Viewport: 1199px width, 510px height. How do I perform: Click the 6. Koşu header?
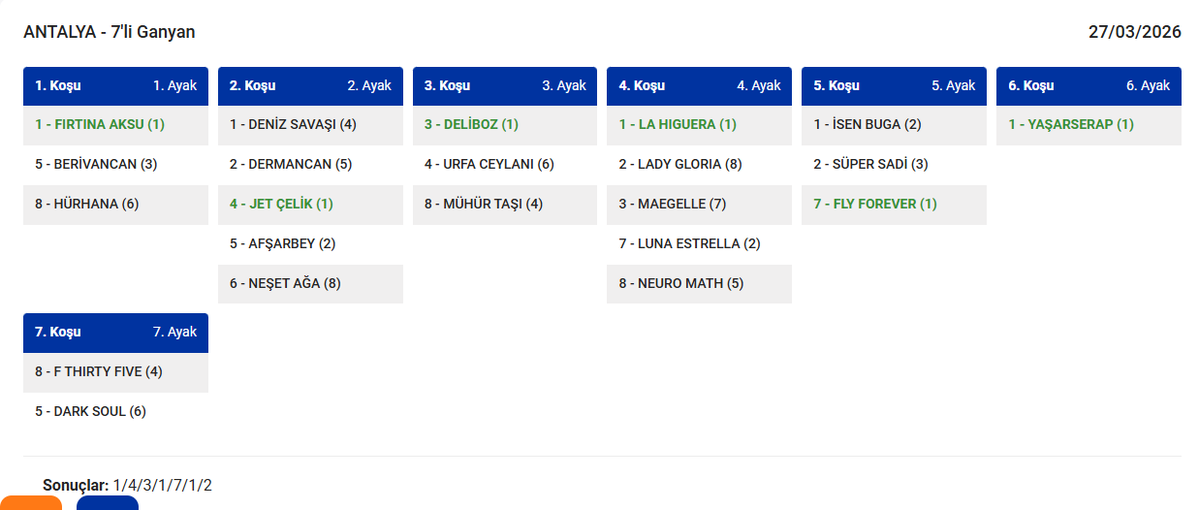pyautogui.click(x=1089, y=86)
